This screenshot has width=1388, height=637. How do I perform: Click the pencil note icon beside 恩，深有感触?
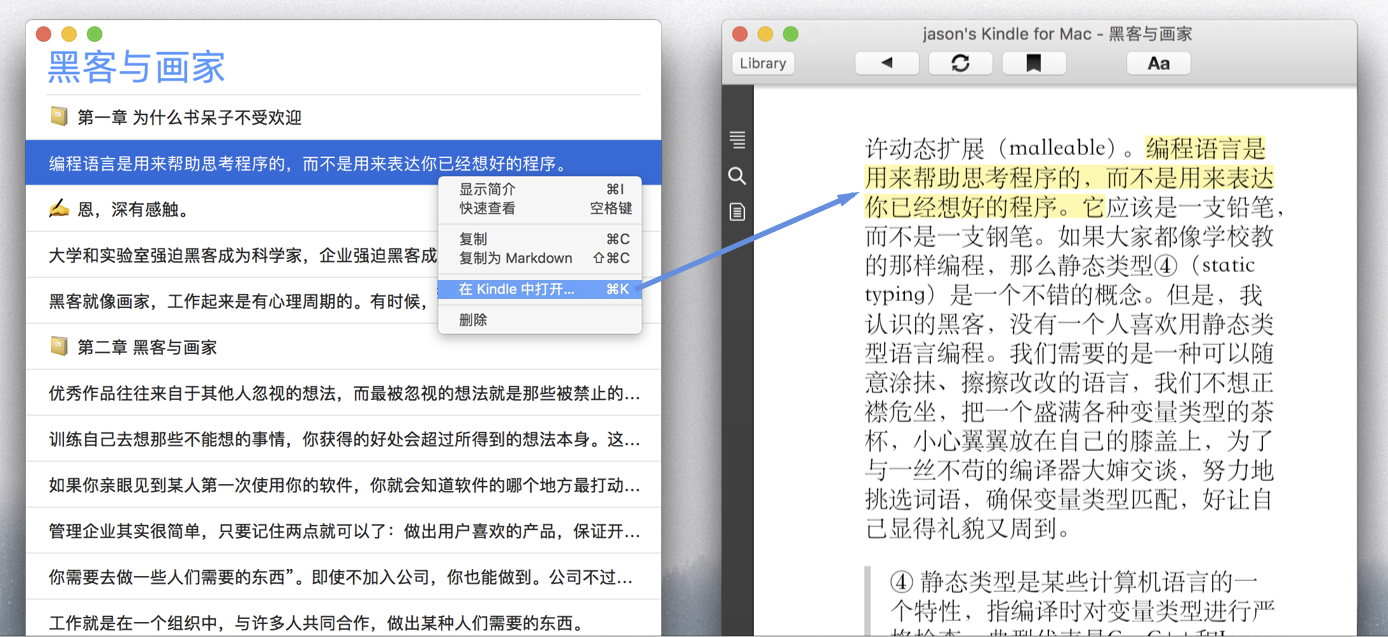click(59, 209)
